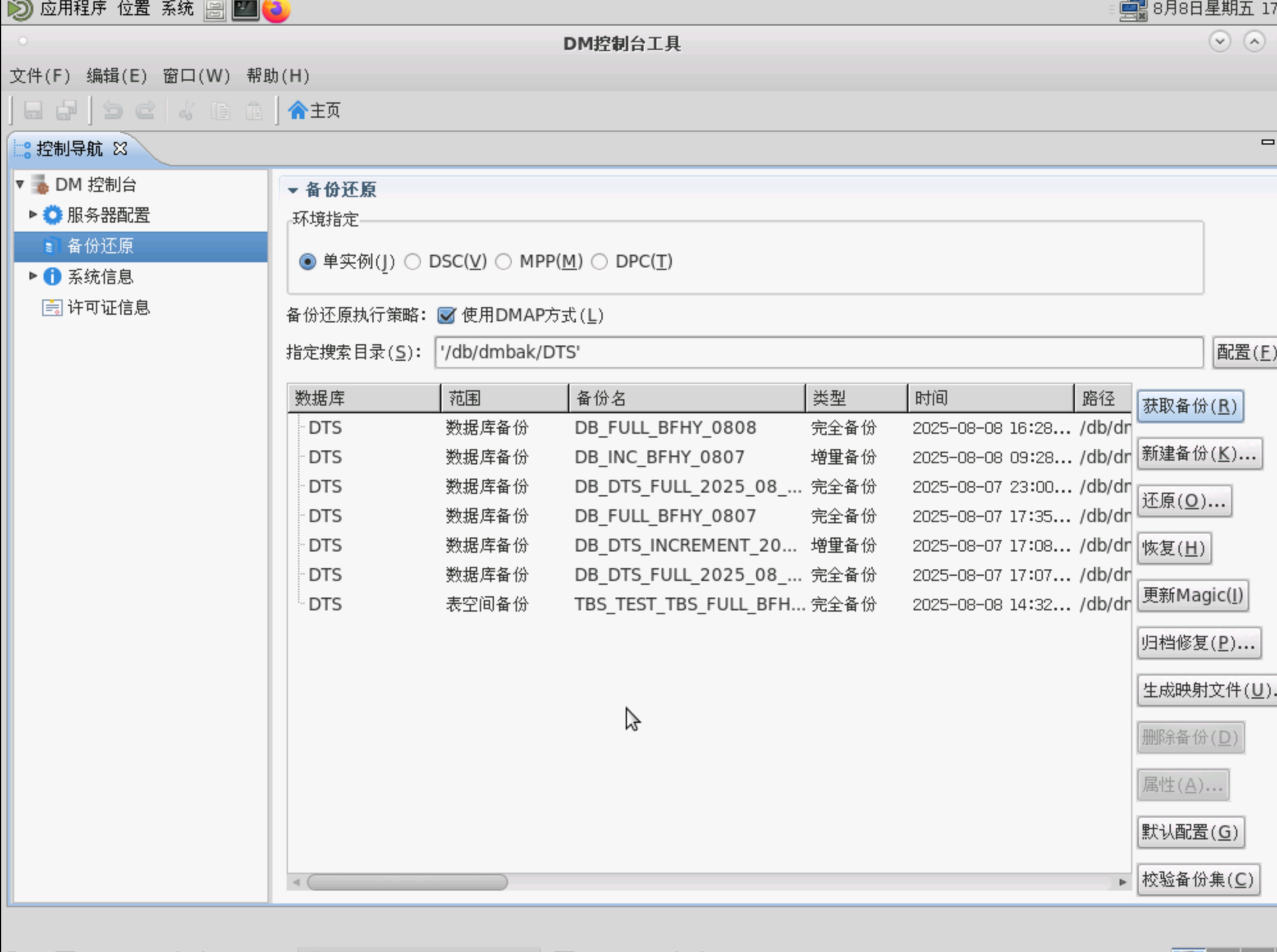
Task: Click the 还原(O)... button
Action: pyautogui.click(x=1184, y=501)
